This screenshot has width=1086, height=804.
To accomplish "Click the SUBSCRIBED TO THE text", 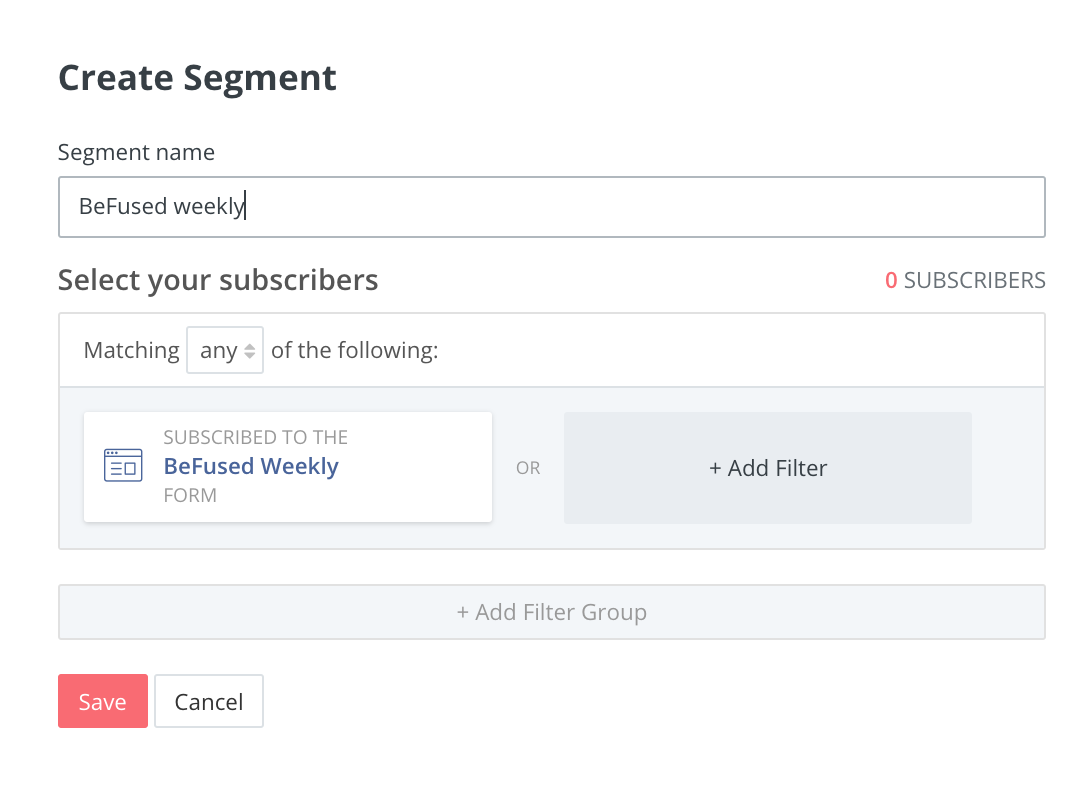I will 255,437.
